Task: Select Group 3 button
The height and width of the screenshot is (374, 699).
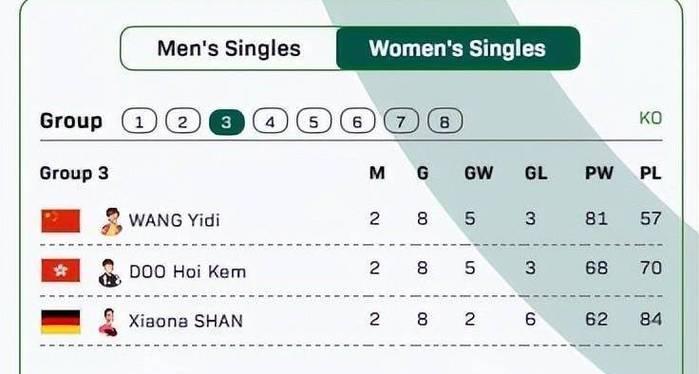Action: tap(226, 121)
